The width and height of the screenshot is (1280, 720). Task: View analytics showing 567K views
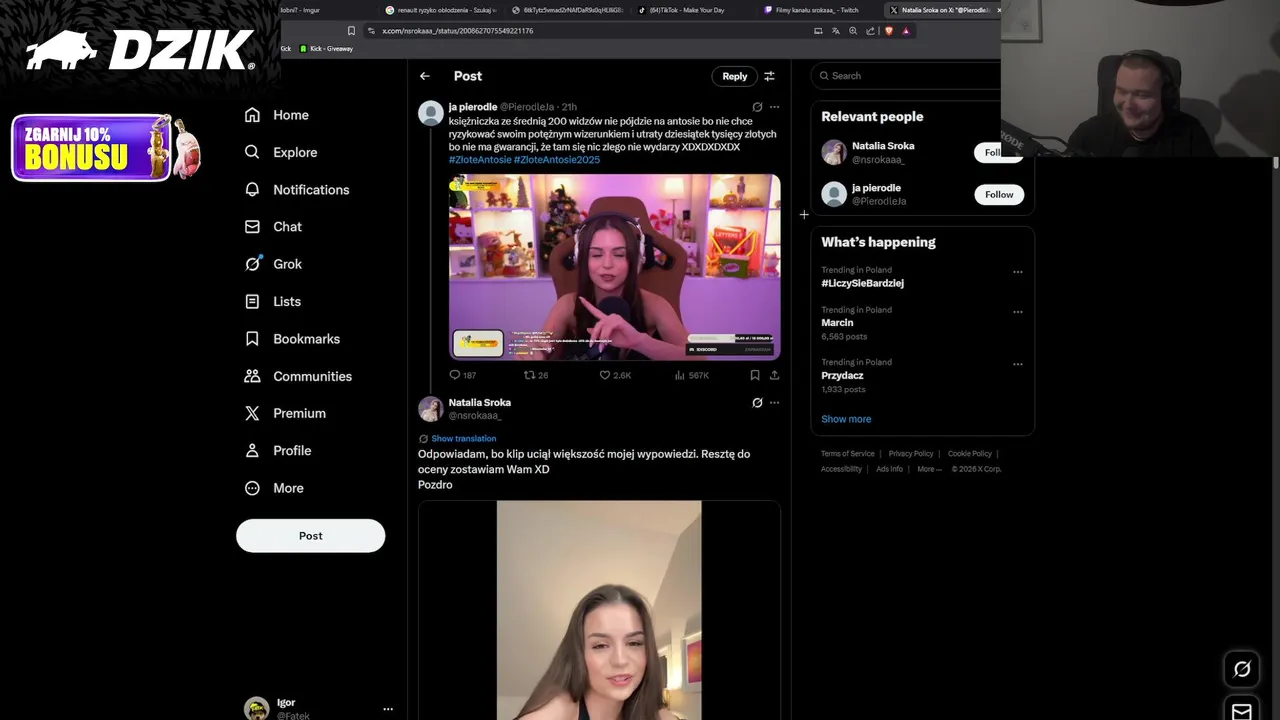[x=691, y=375]
